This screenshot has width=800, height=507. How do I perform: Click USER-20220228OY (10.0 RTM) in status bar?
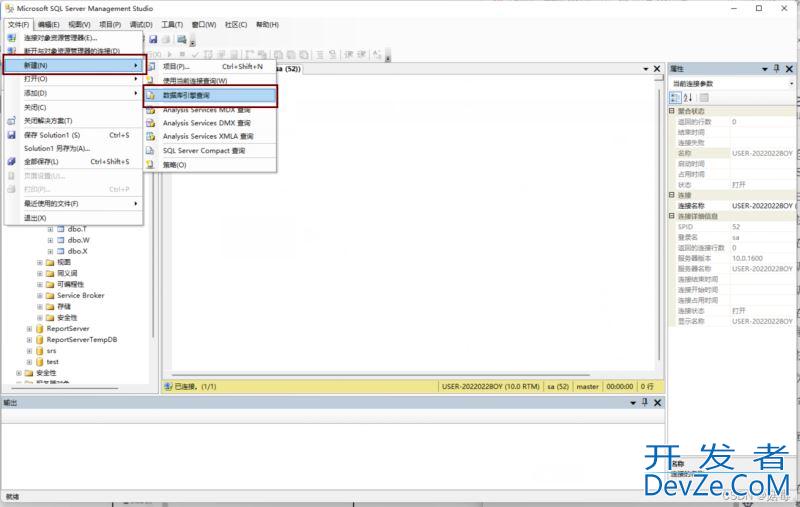pos(490,387)
